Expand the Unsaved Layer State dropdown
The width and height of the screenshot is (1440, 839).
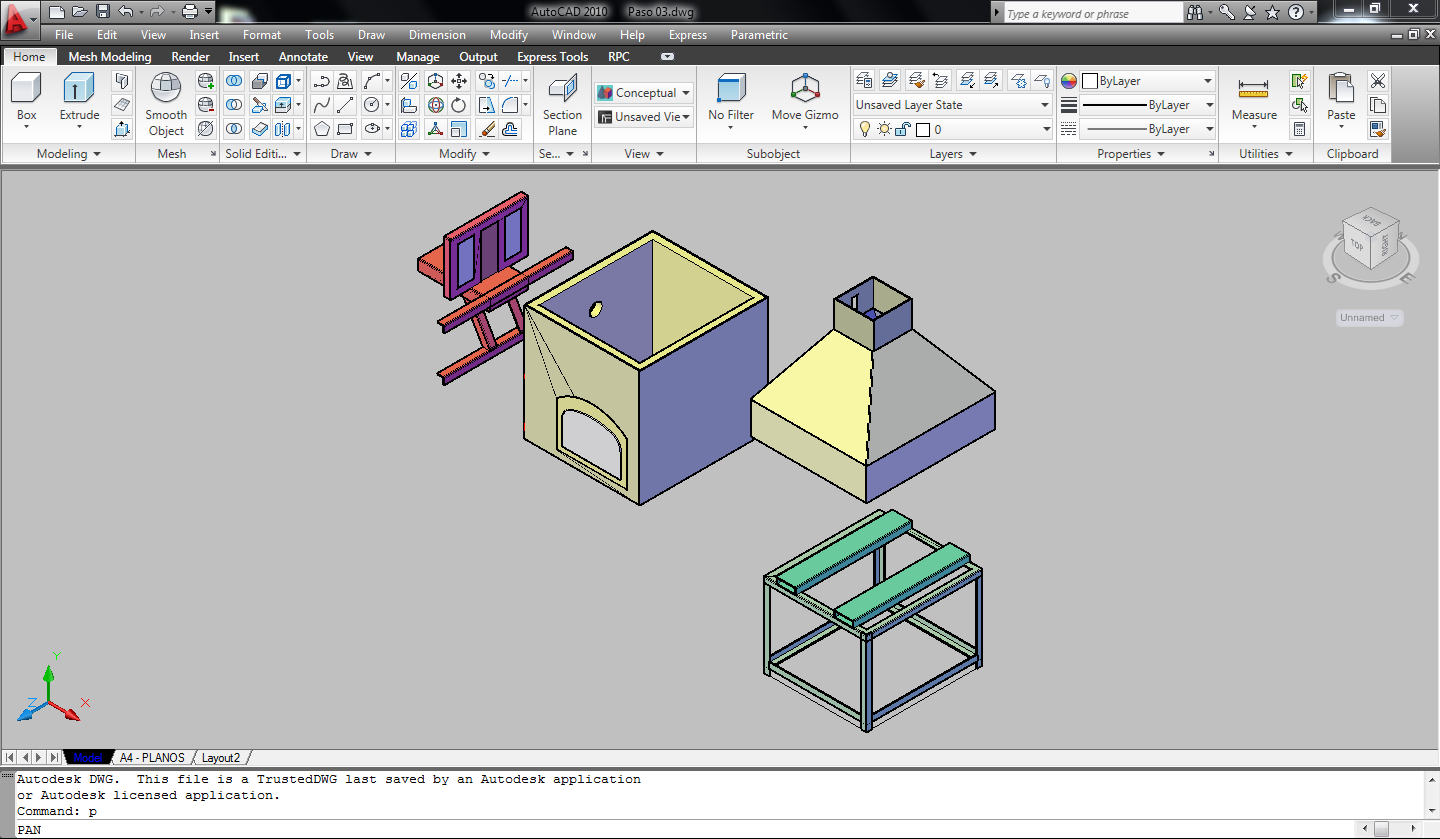pos(952,105)
